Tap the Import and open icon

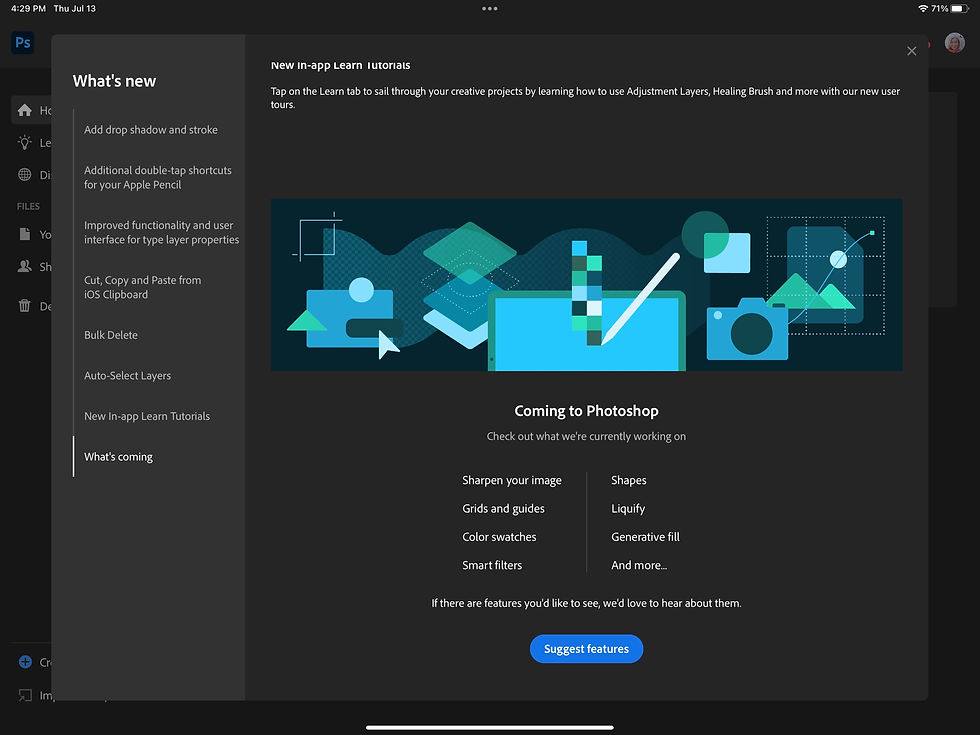tap(25, 695)
